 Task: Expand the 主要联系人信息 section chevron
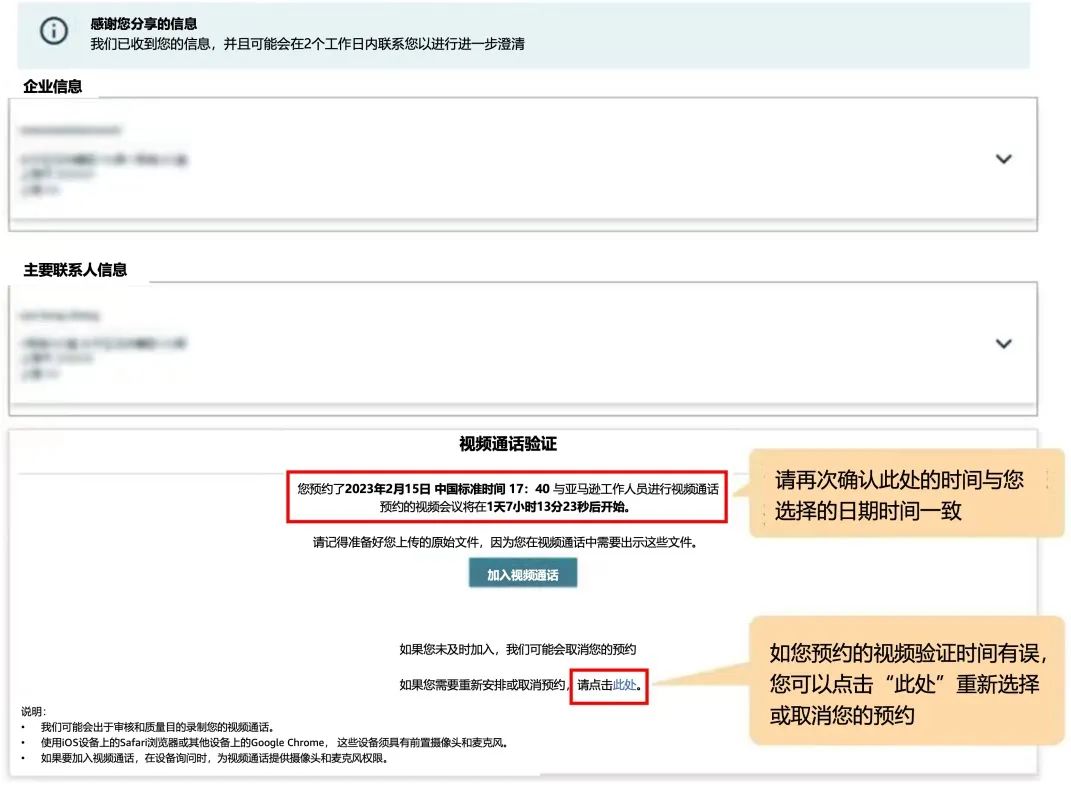1003,344
